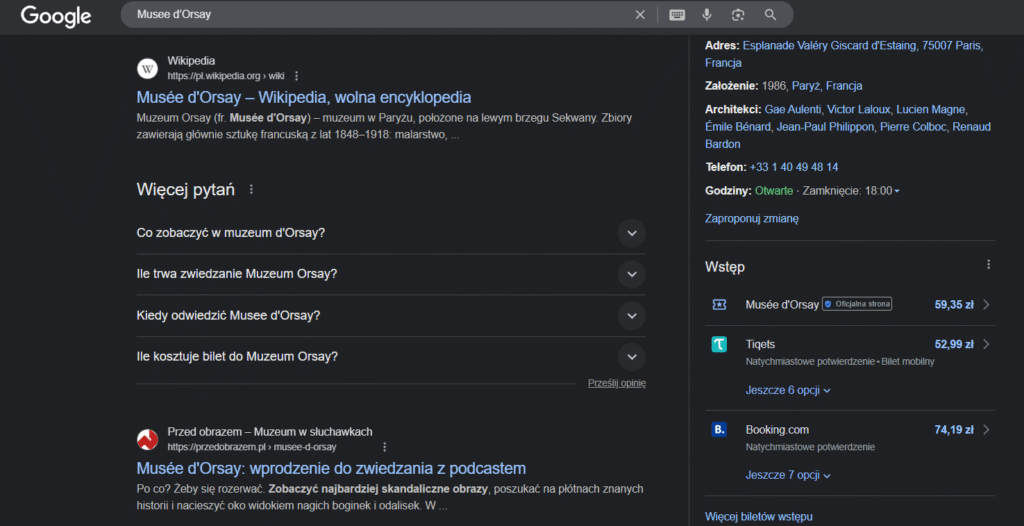Click the magnifying glass search button
Viewport: 1024px width, 526px height.
click(770, 15)
